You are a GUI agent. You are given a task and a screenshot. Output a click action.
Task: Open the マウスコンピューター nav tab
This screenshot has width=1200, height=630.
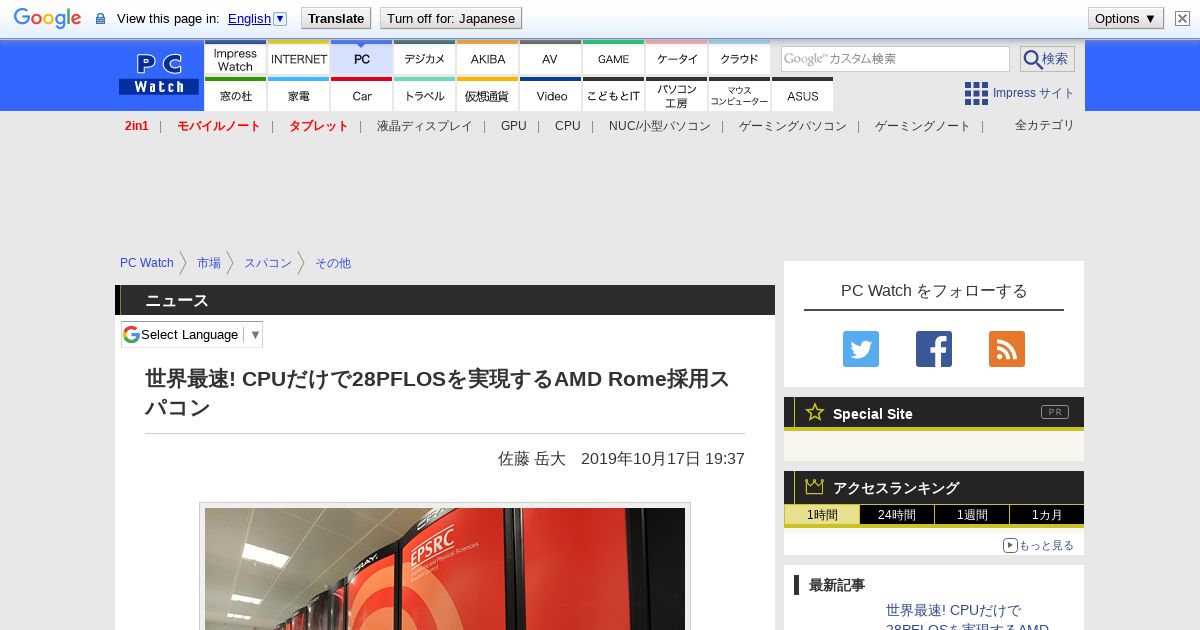pyautogui.click(x=740, y=95)
